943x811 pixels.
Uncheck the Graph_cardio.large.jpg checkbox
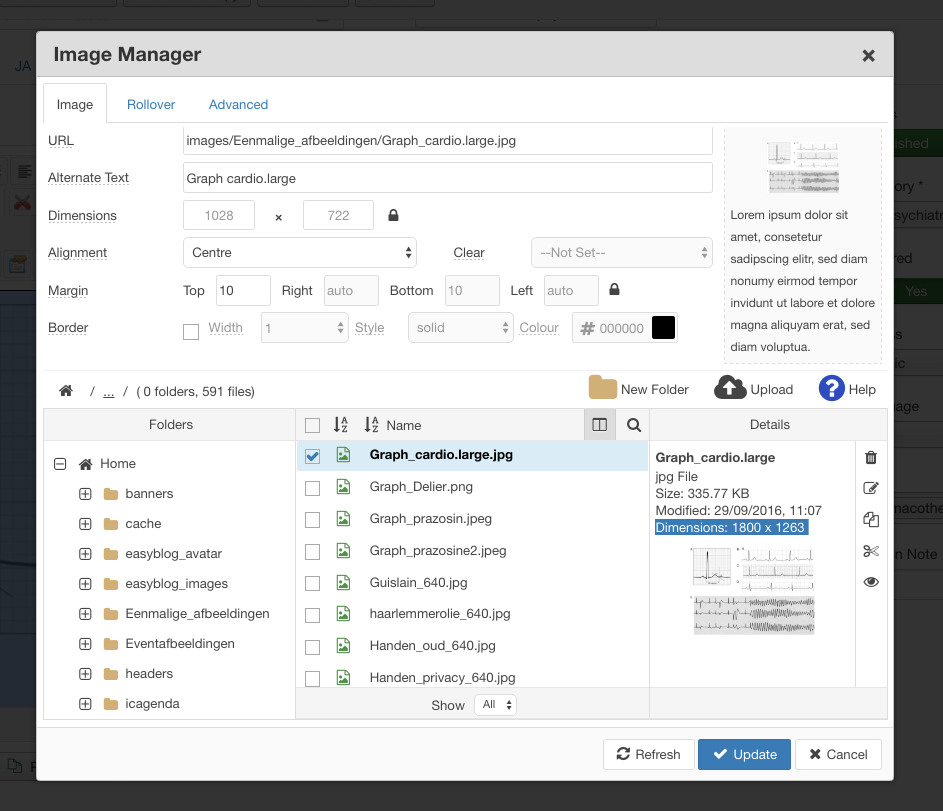point(312,456)
